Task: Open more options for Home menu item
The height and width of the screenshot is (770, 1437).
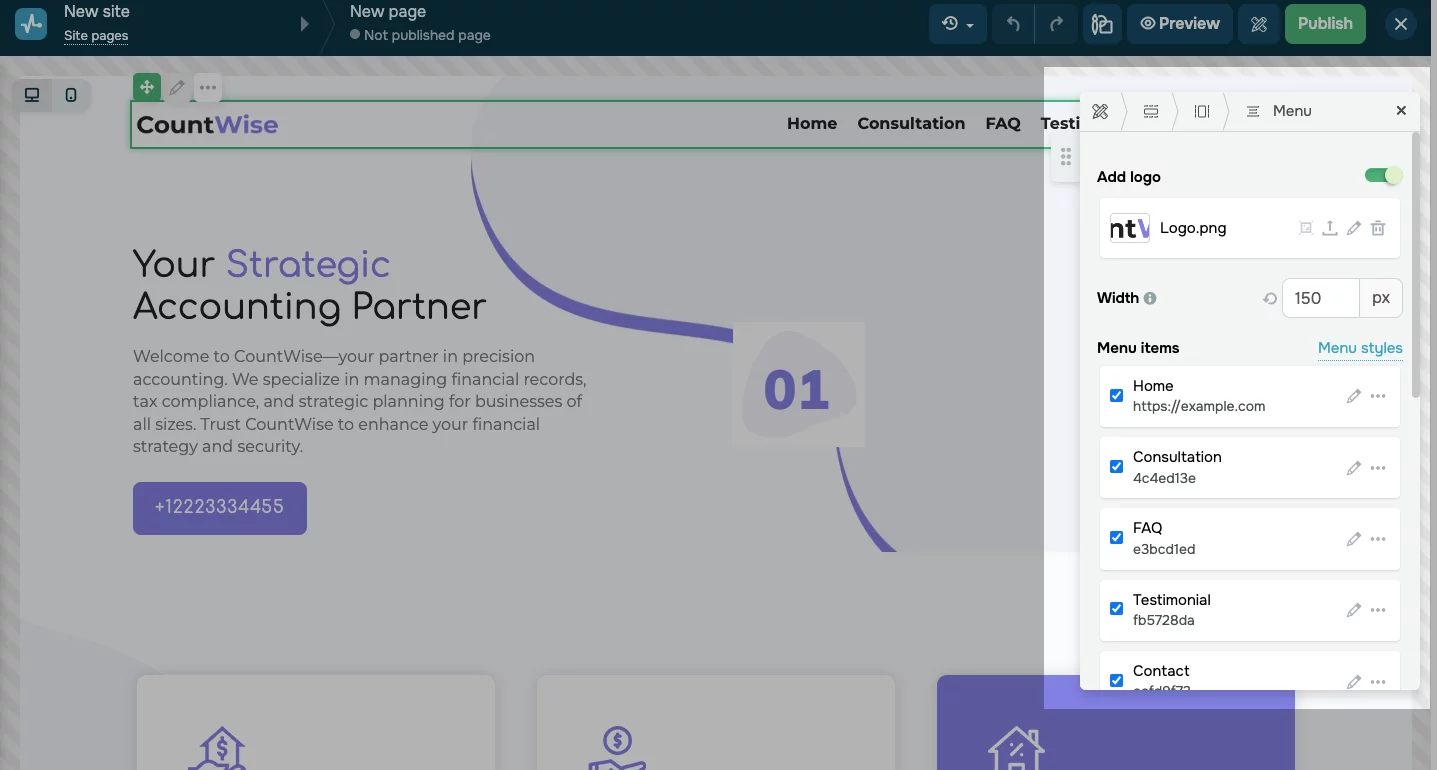Action: (1378, 396)
